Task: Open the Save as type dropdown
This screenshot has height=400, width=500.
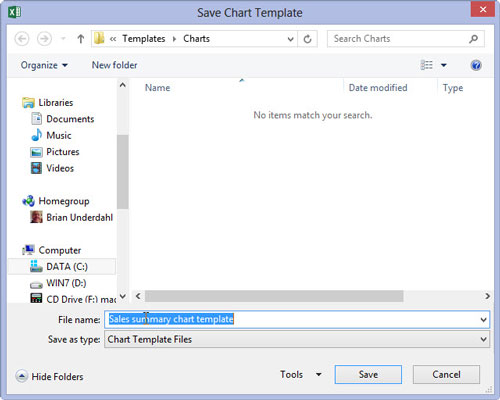Action: [297, 339]
